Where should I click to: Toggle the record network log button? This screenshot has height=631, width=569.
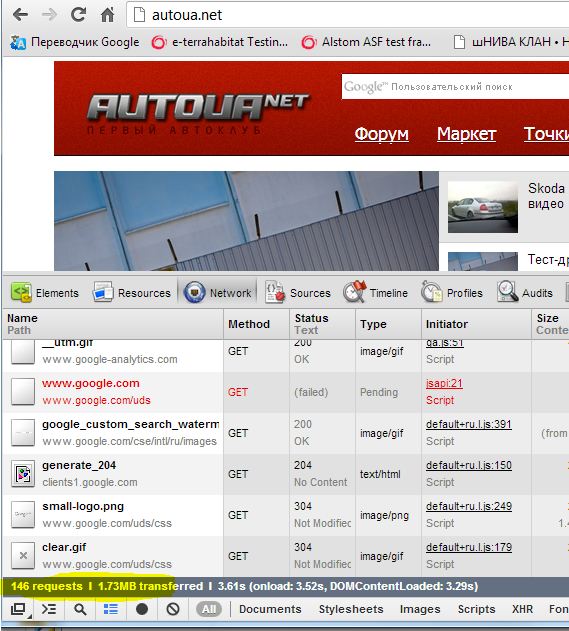pyautogui.click(x=142, y=609)
